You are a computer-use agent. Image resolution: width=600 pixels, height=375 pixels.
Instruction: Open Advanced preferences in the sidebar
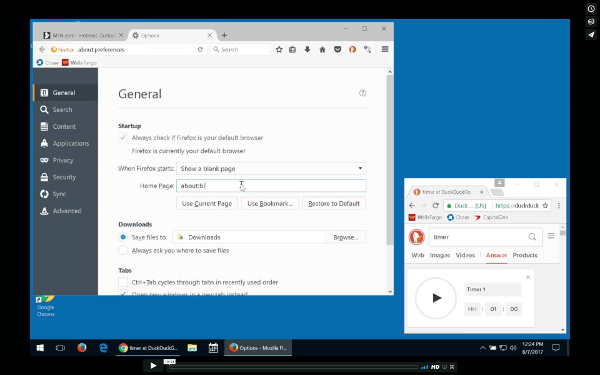point(65,210)
